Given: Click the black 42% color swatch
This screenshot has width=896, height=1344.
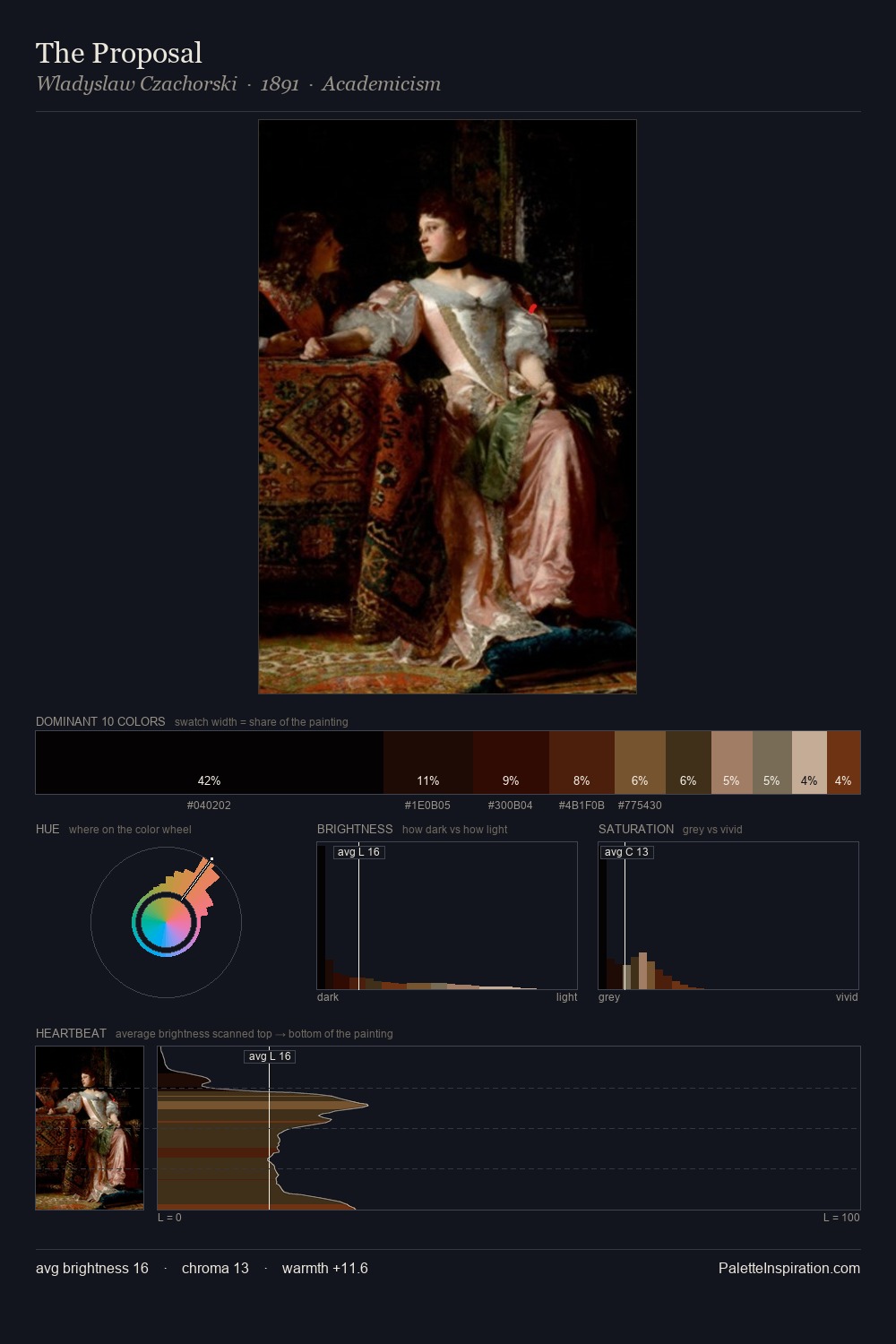Looking at the screenshot, I should pos(210,762).
